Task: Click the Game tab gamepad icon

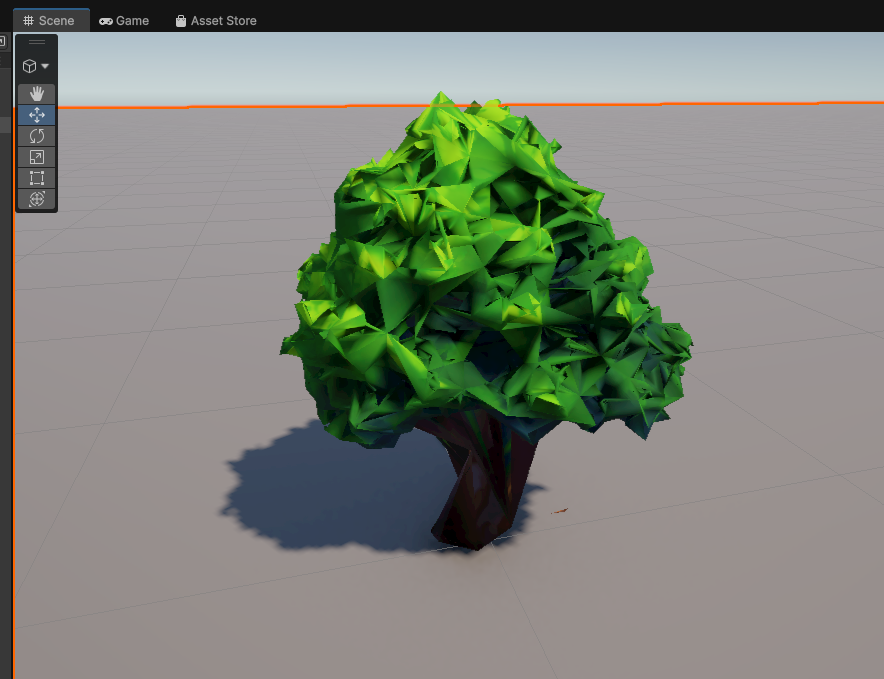Action: click(105, 20)
